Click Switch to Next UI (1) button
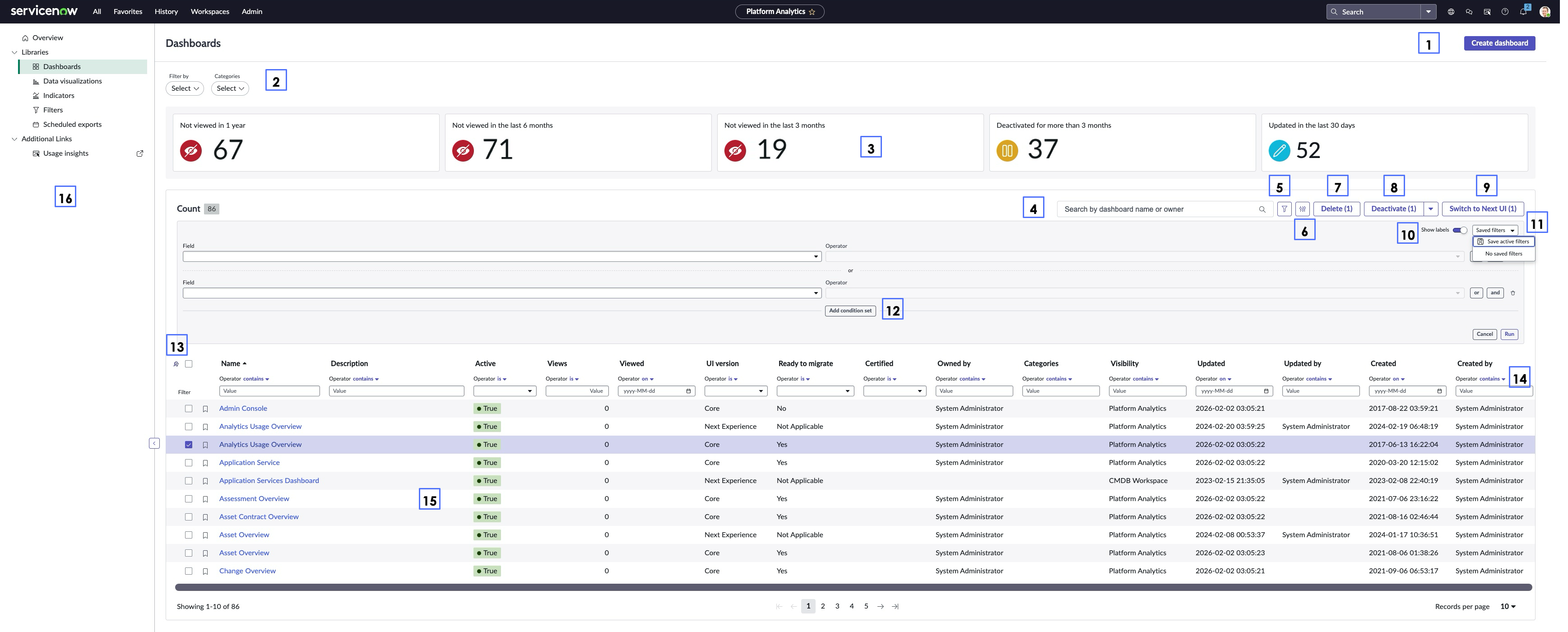This screenshot has height=632, width=1568. 1483,209
